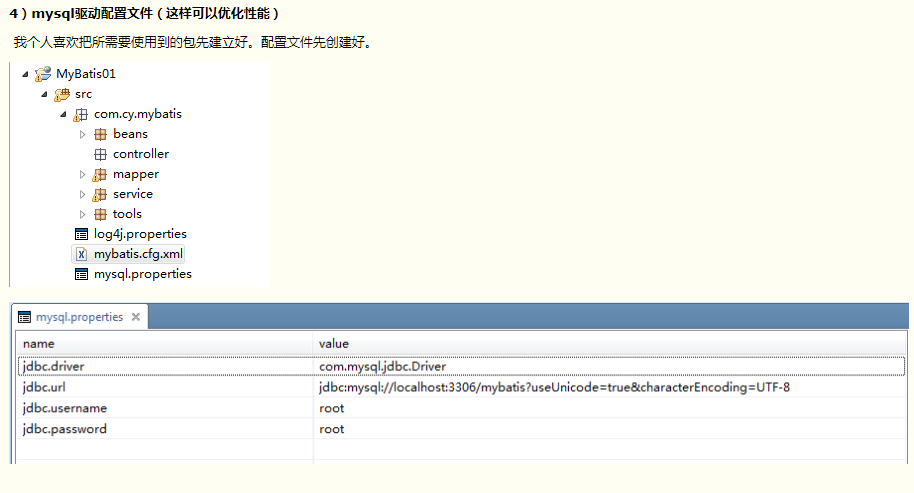
Task: Select the tools package label
Action: (127, 214)
